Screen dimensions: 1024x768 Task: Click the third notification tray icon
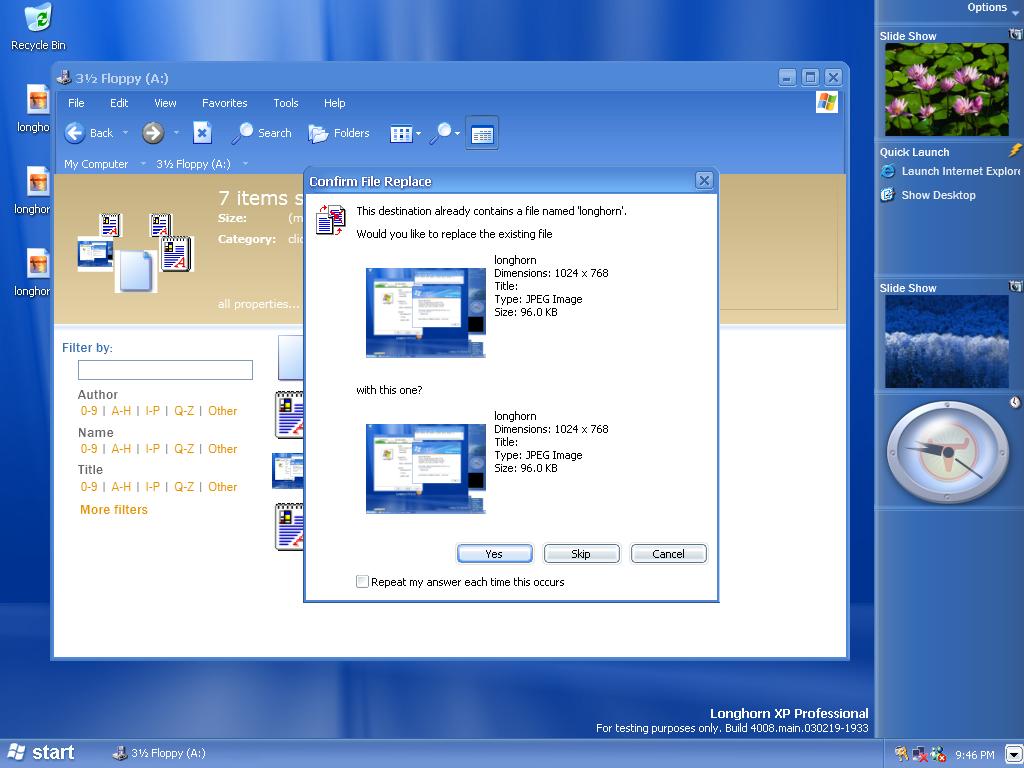(938, 754)
